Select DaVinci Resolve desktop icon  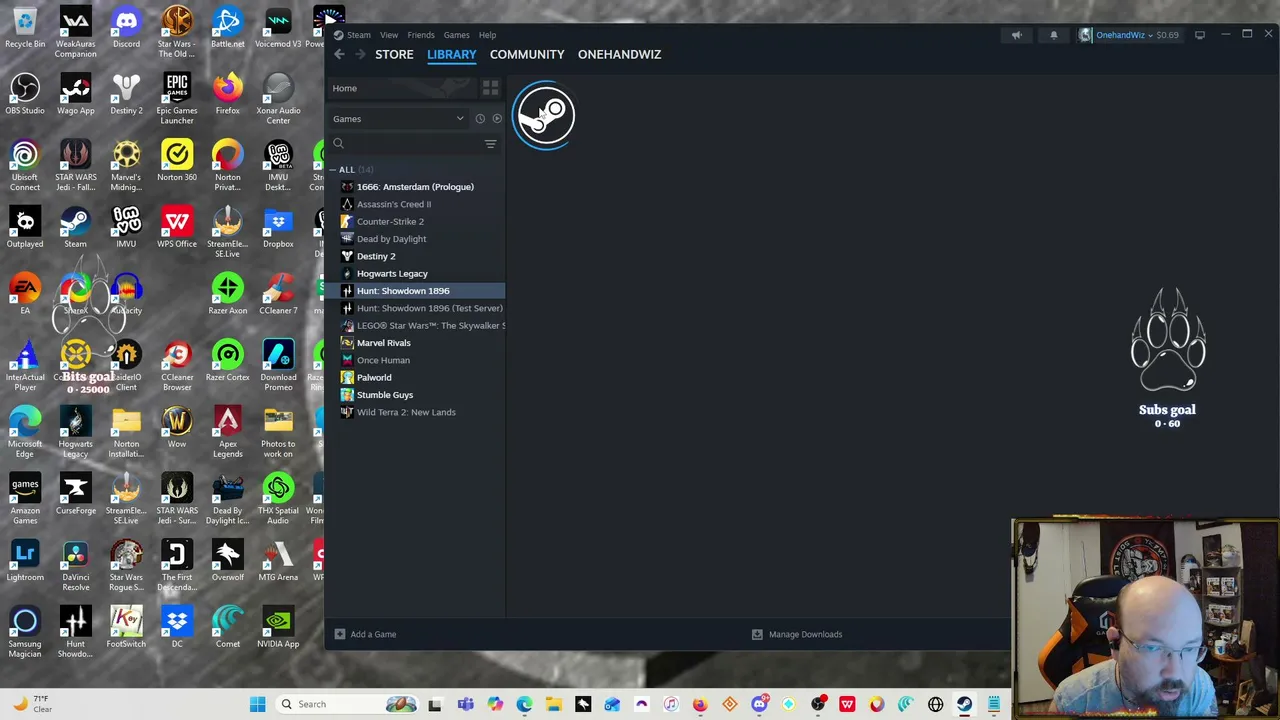click(75, 565)
